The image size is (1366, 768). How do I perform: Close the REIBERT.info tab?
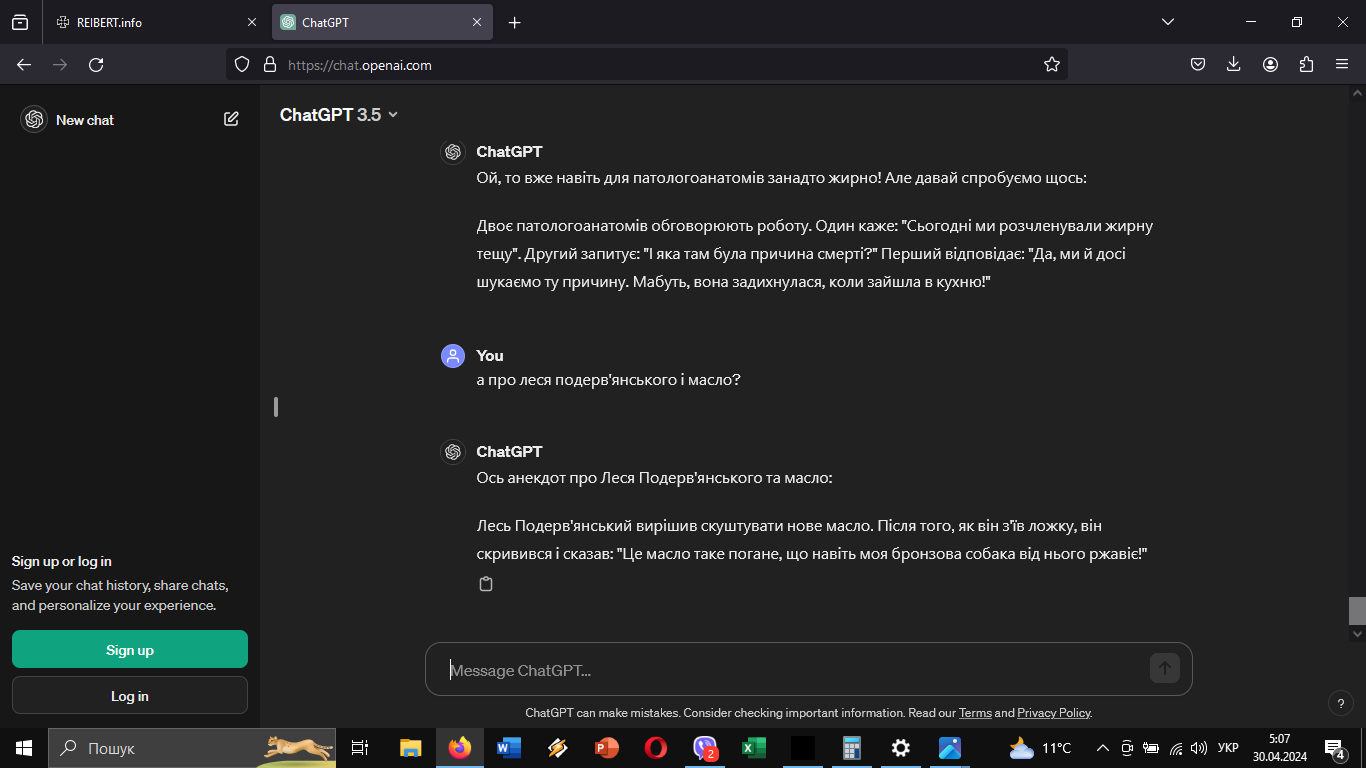252,22
